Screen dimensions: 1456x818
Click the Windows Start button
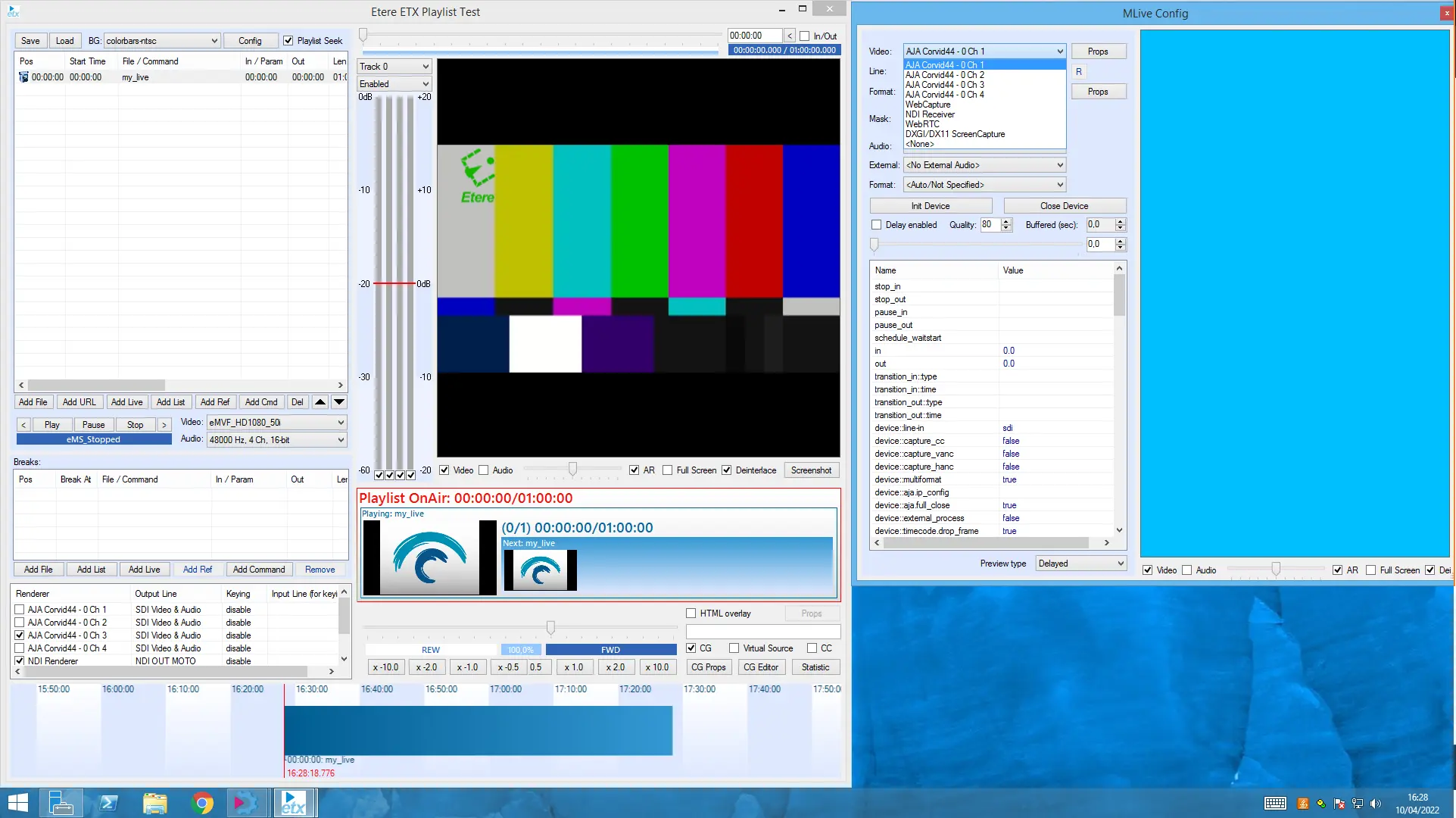(17, 803)
